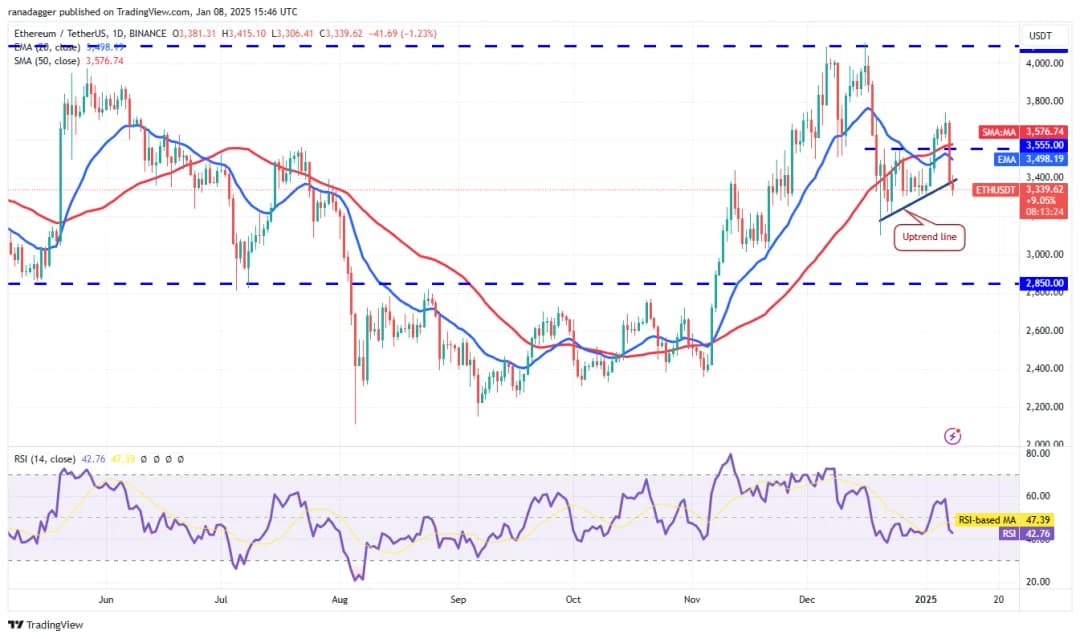Click the Uptrend line callout label
Image resolution: width=1080 pixels, height=639 pixels.
click(929, 237)
